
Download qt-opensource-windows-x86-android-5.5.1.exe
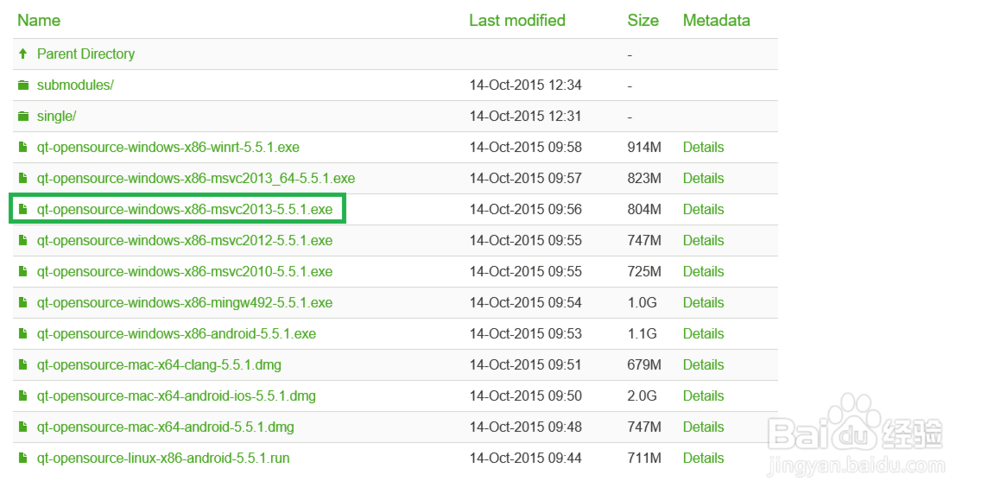pyautogui.click(x=177, y=334)
